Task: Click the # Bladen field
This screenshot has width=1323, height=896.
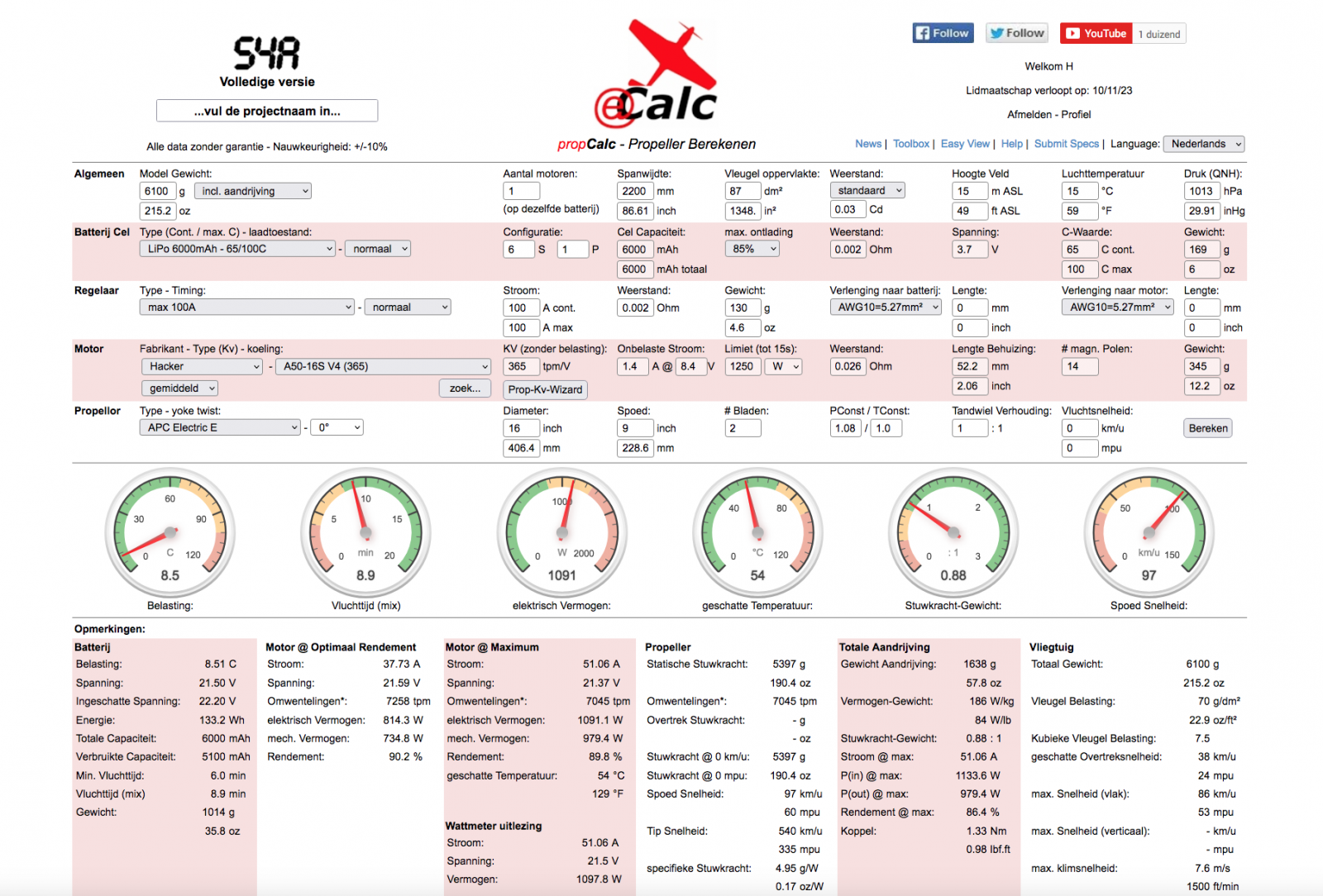Action: [x=743, y=428]
